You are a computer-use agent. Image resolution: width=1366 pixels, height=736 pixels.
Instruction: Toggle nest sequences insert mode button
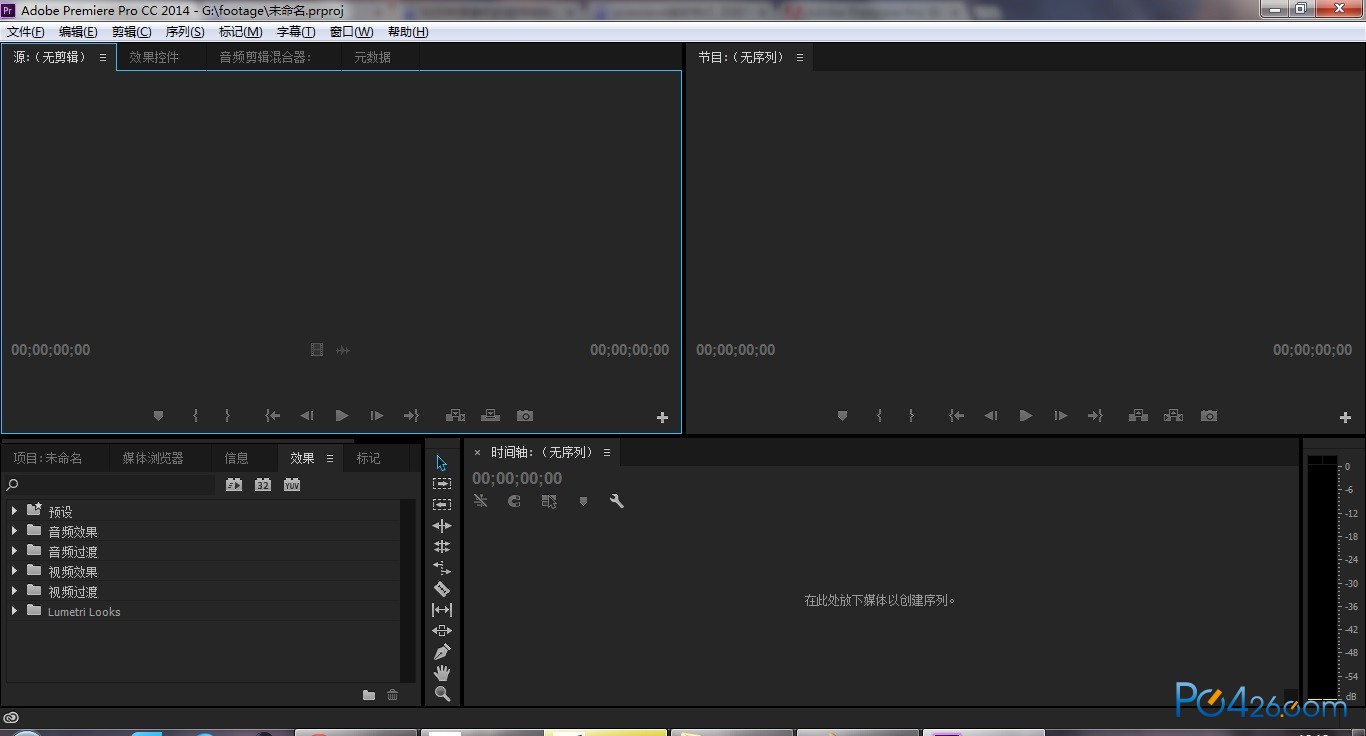click(x=481, y=501)
